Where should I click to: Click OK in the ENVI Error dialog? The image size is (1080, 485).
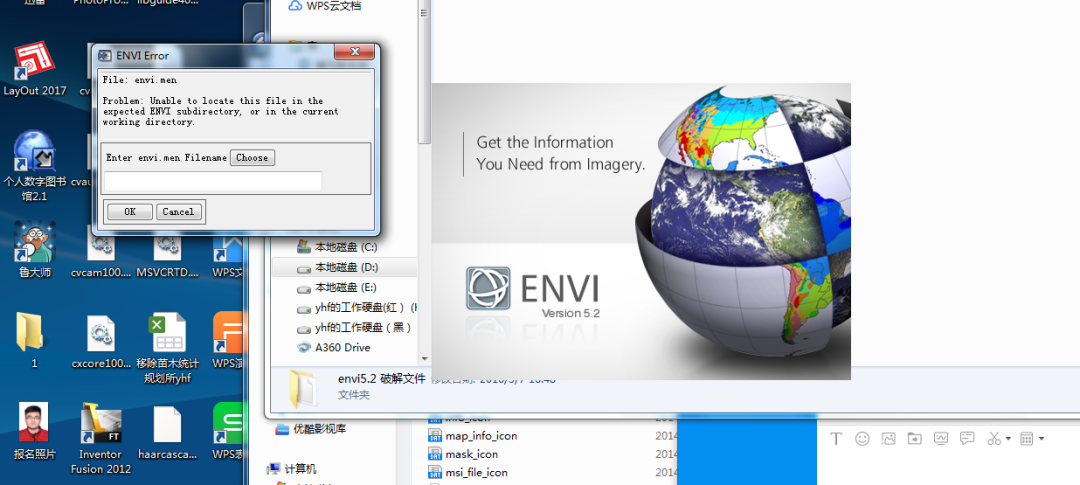[x=129, y=211]
